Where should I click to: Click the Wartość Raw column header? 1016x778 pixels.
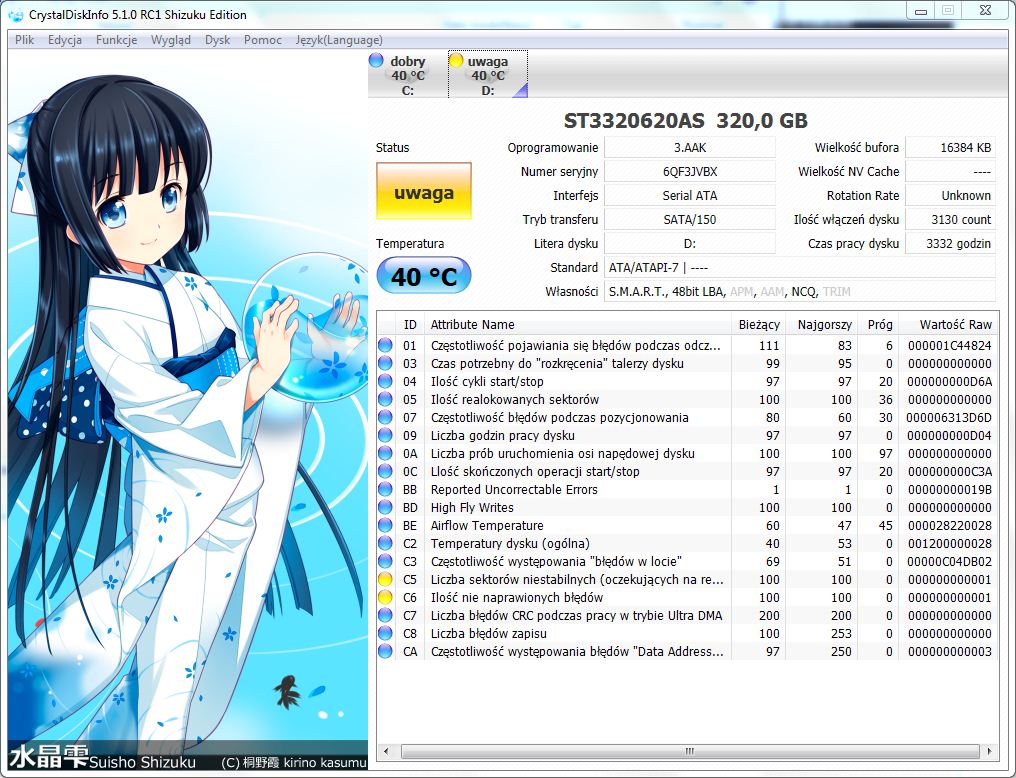tap(949, 325)
